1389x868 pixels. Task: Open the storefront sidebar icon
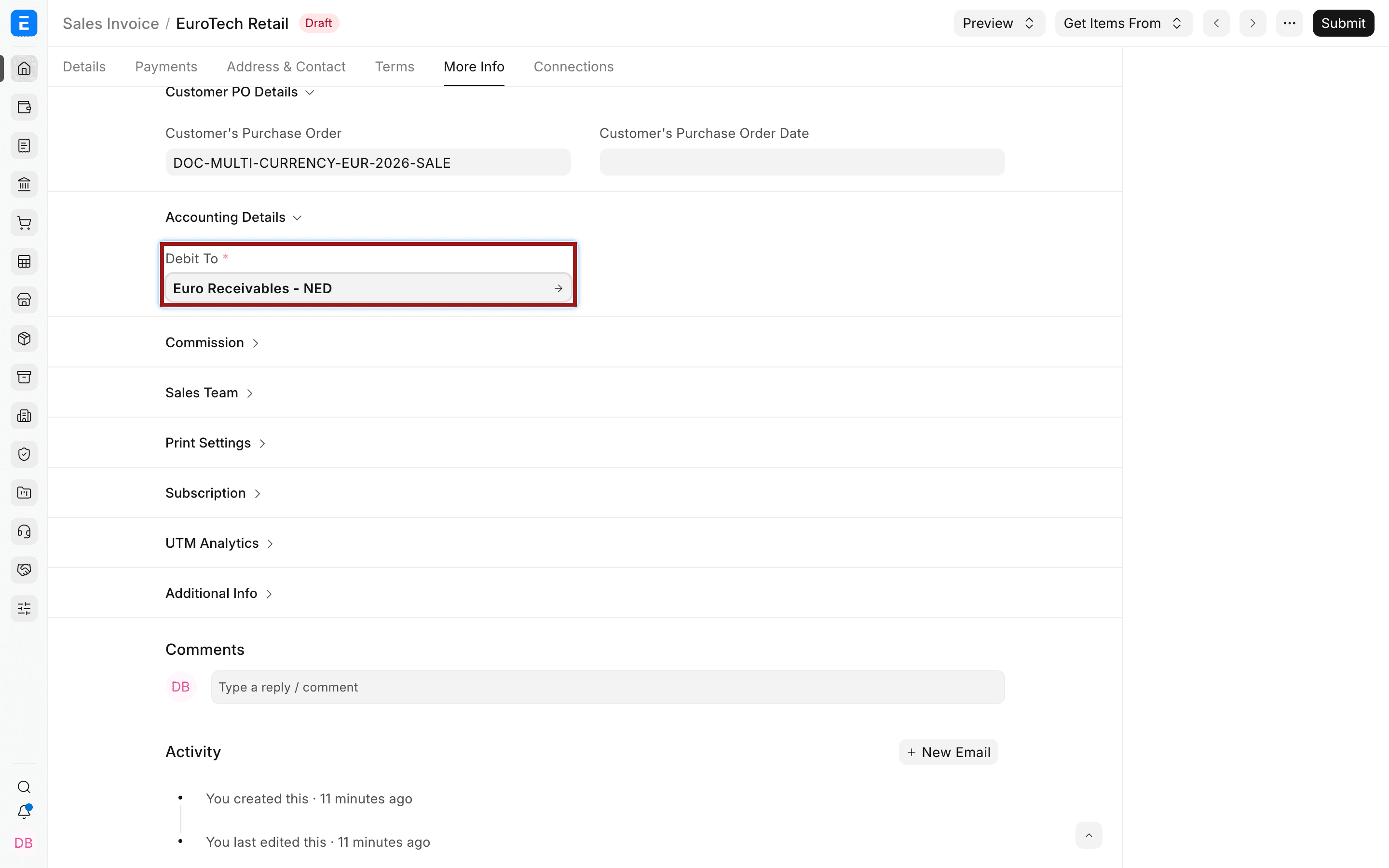(x=24, y=300)
